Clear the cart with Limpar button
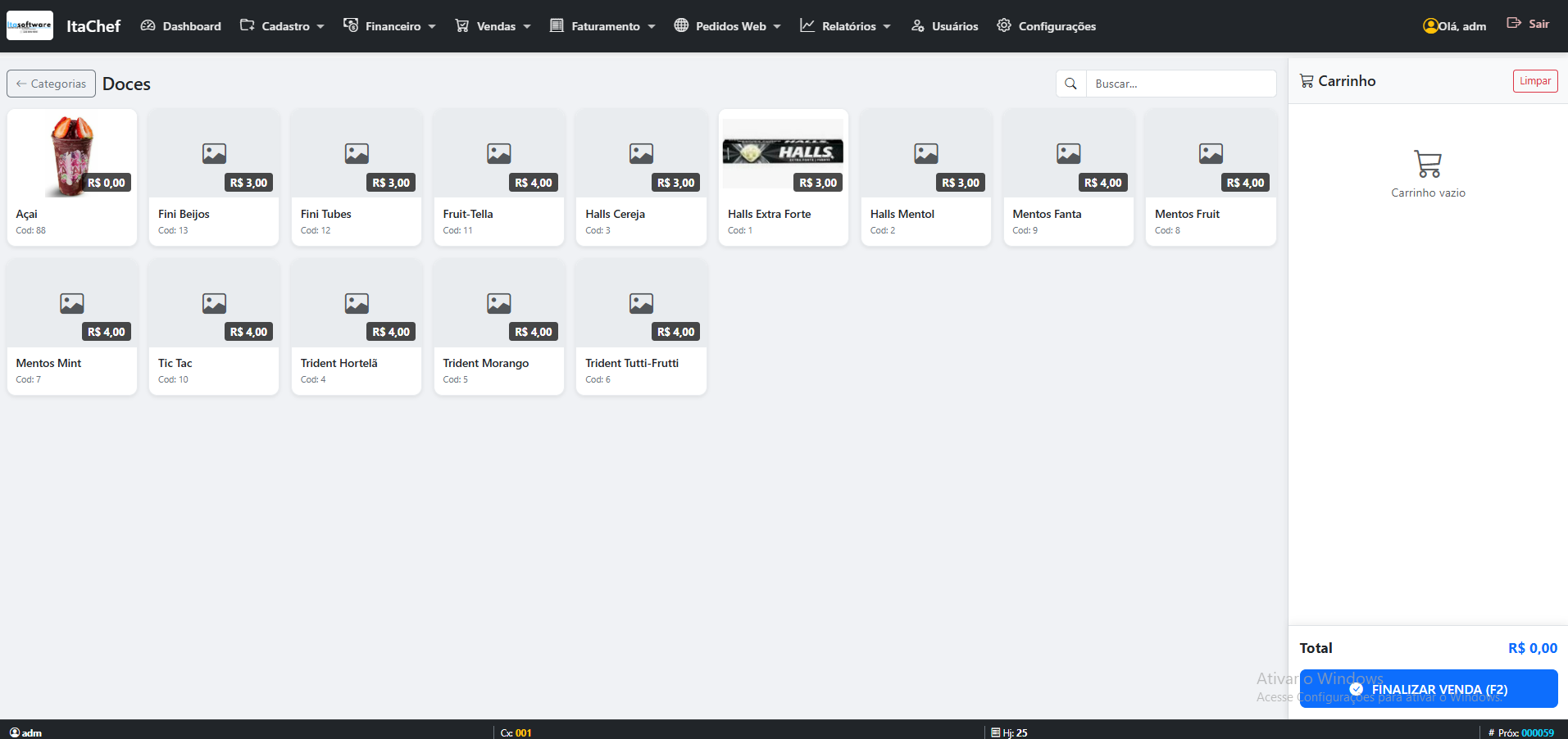Screen dimensions: 1568x739 coord(1534,81)
